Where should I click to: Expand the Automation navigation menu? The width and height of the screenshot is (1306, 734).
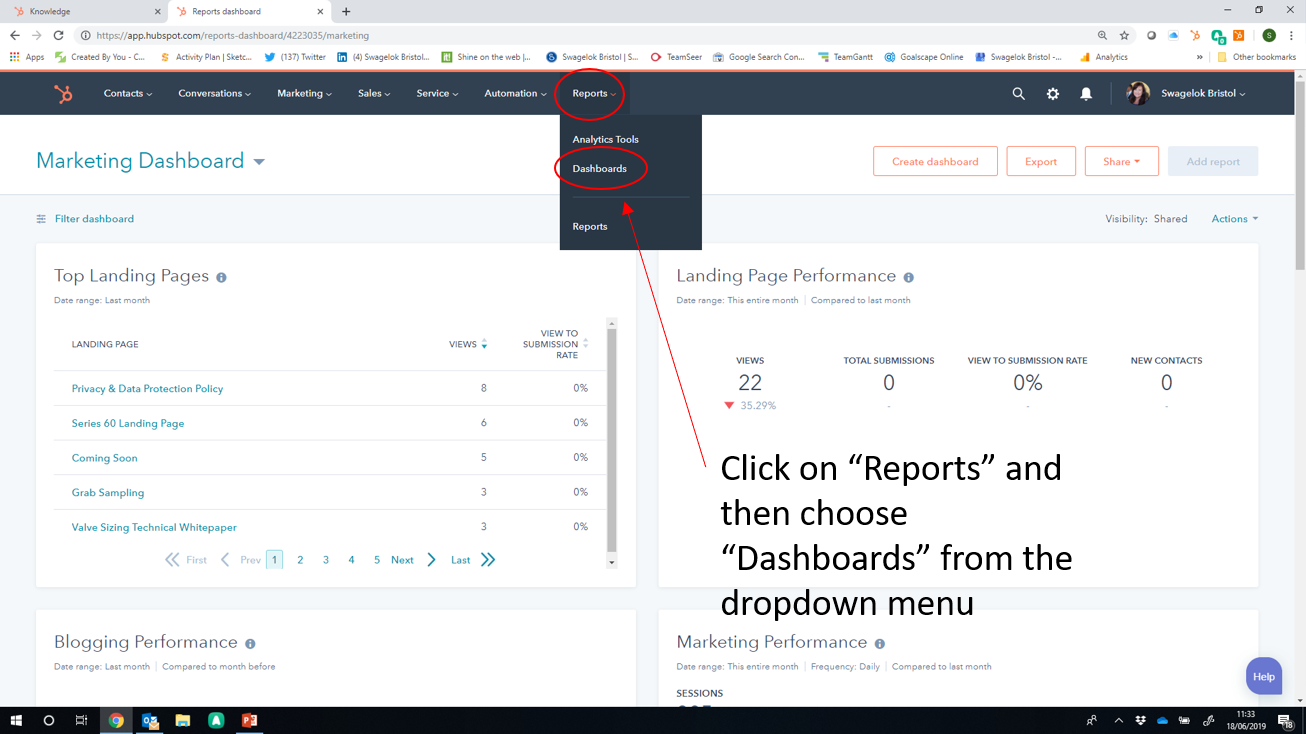click(515, 94)
